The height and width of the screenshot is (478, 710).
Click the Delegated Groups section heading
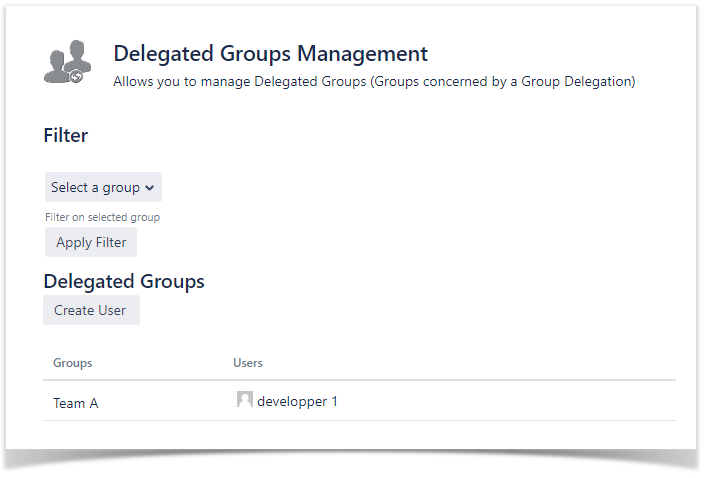click(124, 281)
